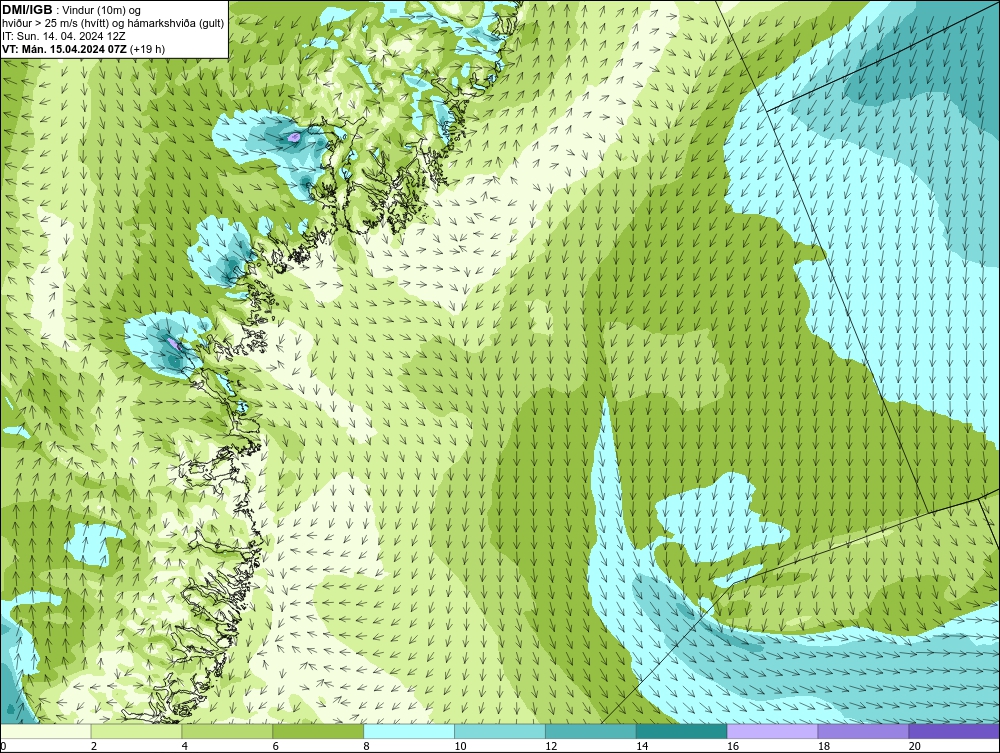1000x753 pixels.
Task: Click the legend scale label '12'
Action: pyautogui.click(x=552, y=746)
